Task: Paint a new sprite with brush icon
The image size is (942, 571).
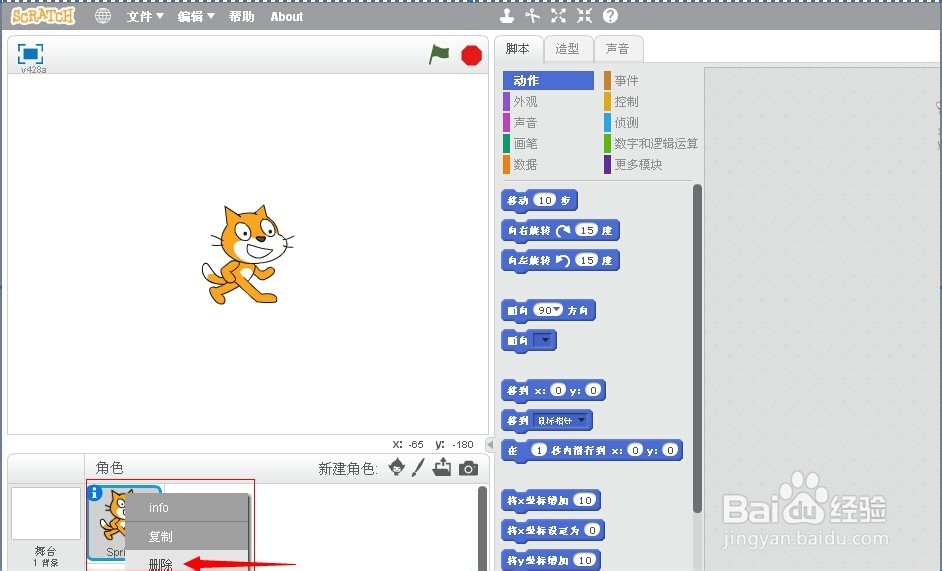Action: (418, 468)
